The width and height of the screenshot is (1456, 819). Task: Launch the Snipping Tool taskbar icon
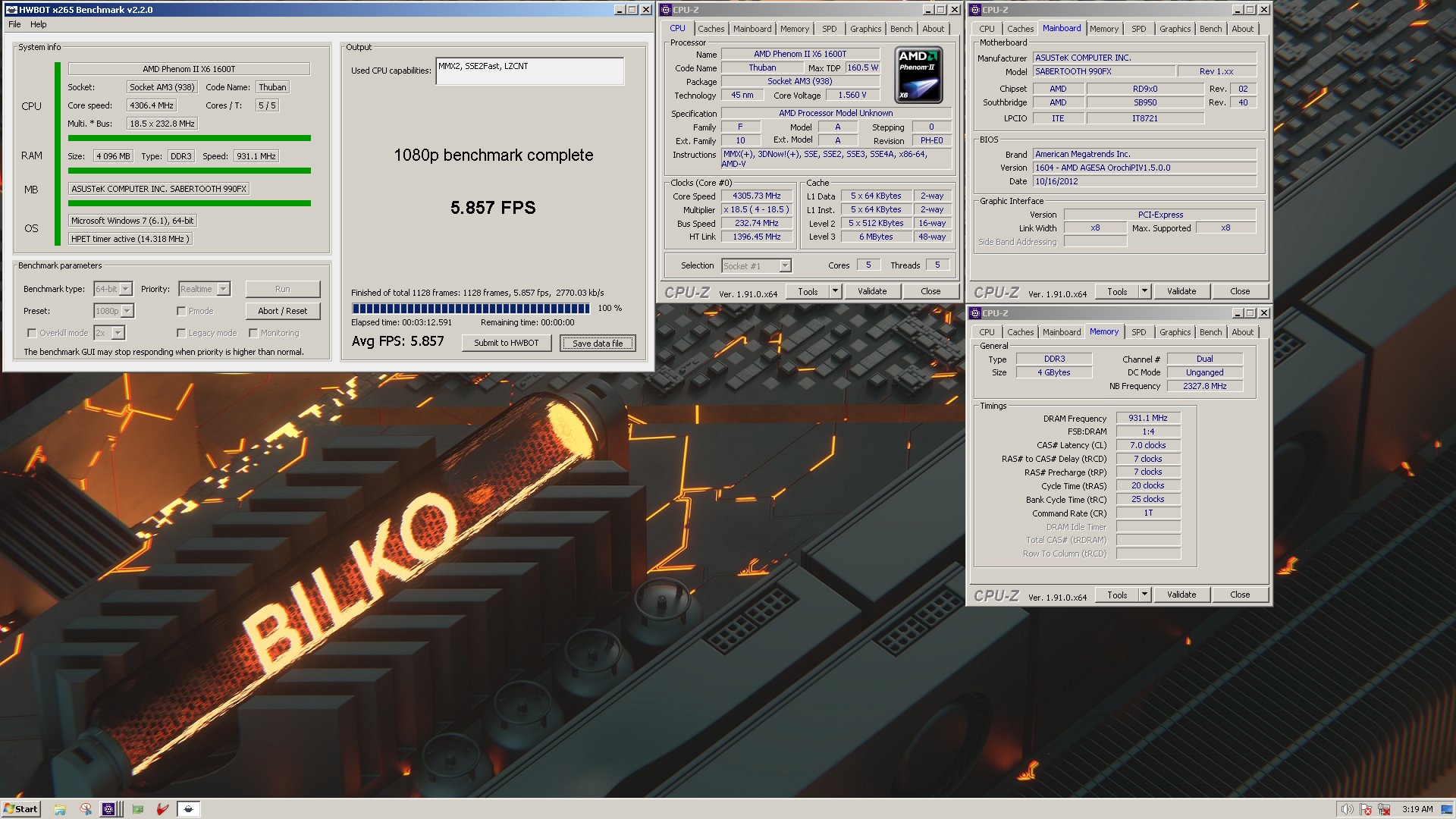[x=86, y=809]
